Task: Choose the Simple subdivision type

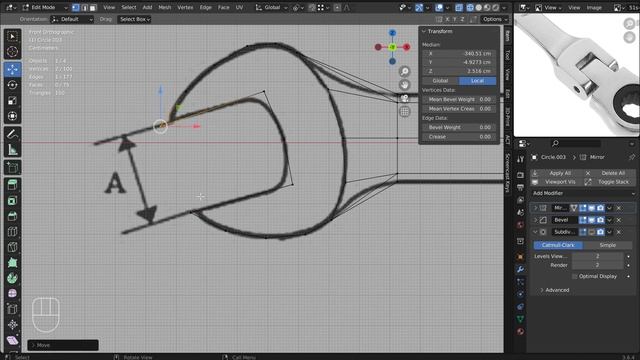Action: pyautogui.click(x=607, y=245)
